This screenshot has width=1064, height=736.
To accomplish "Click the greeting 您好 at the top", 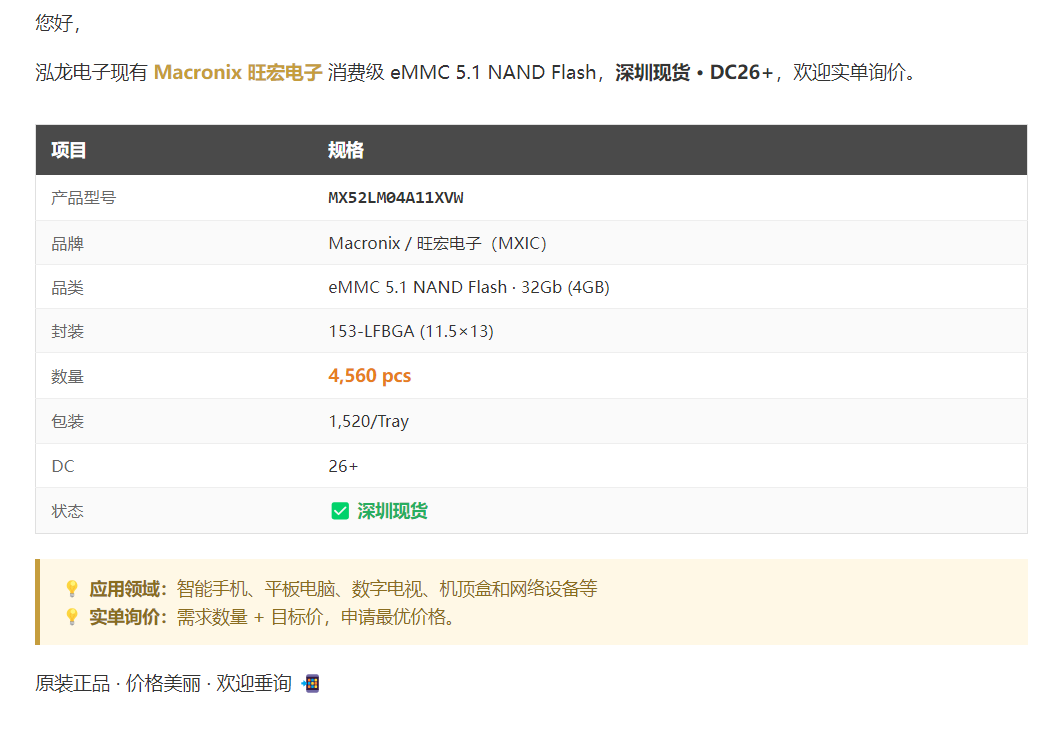I will (x=54, y=23).
